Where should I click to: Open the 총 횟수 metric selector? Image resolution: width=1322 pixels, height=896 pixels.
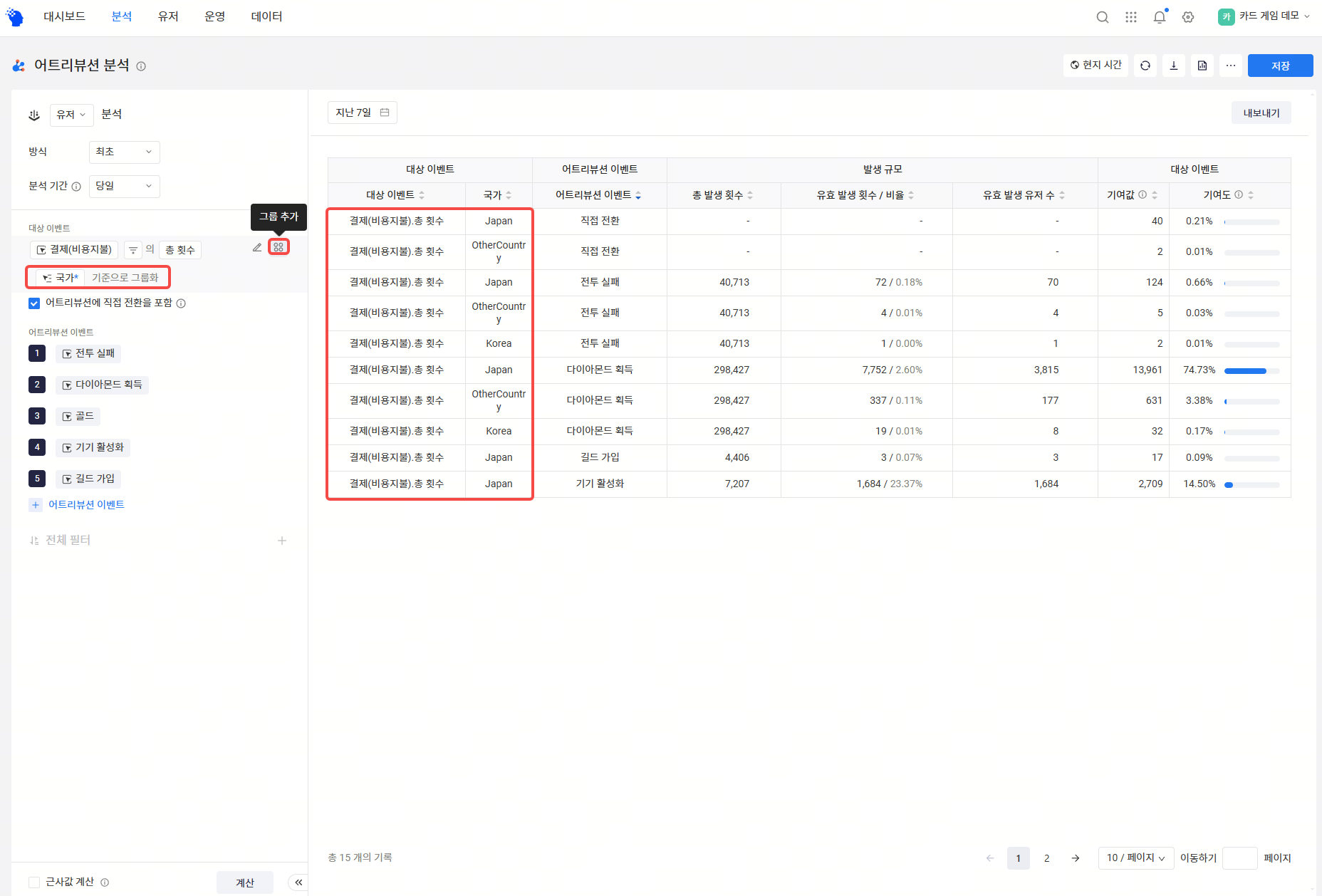180,250
